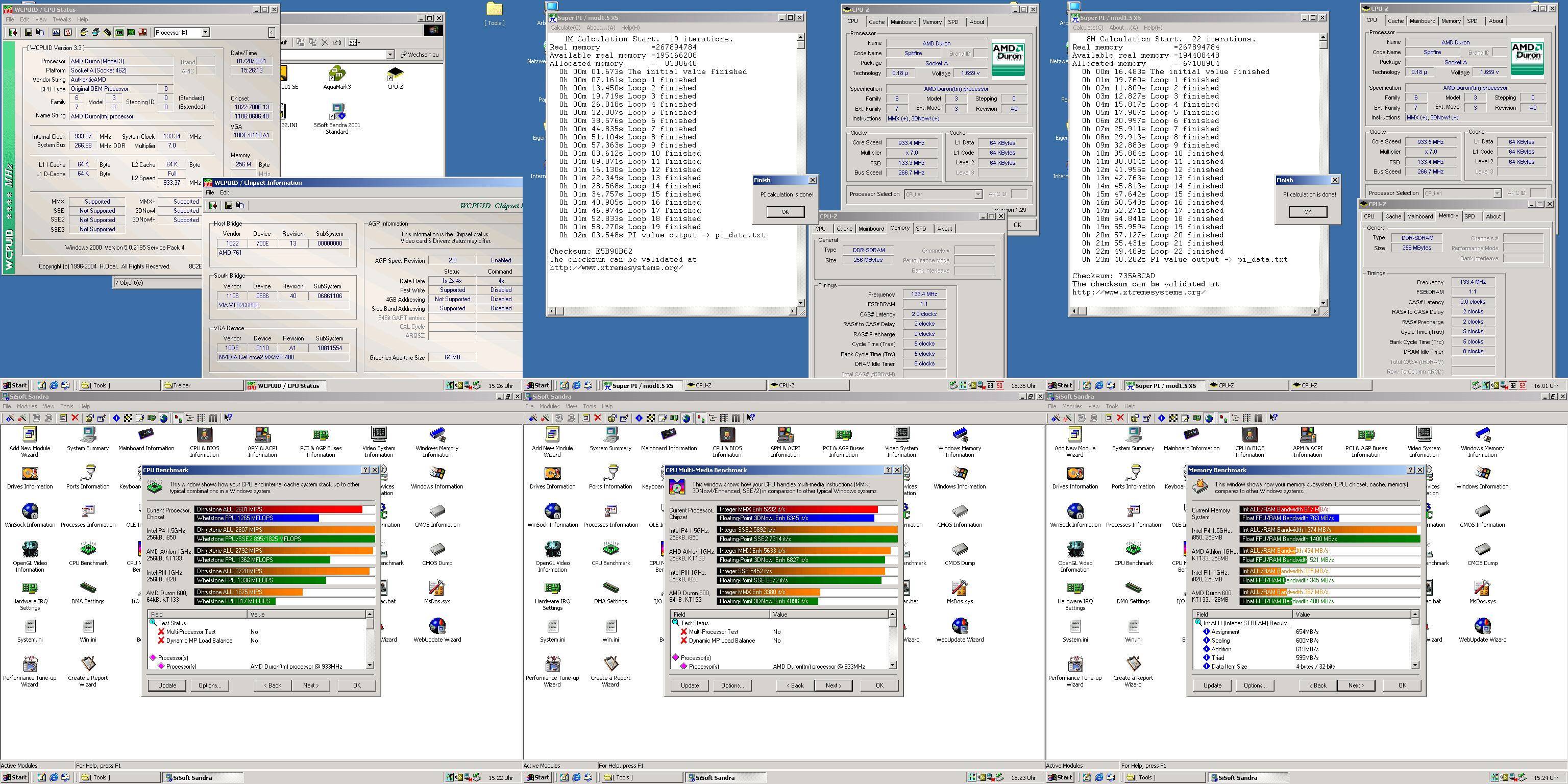Click the real-time clock graph icon in WCPUID CPU Status toolbar
Image resolution: width=1568 pixels, height=784 pixels.
pyautogui.click(x=56, y=32)
